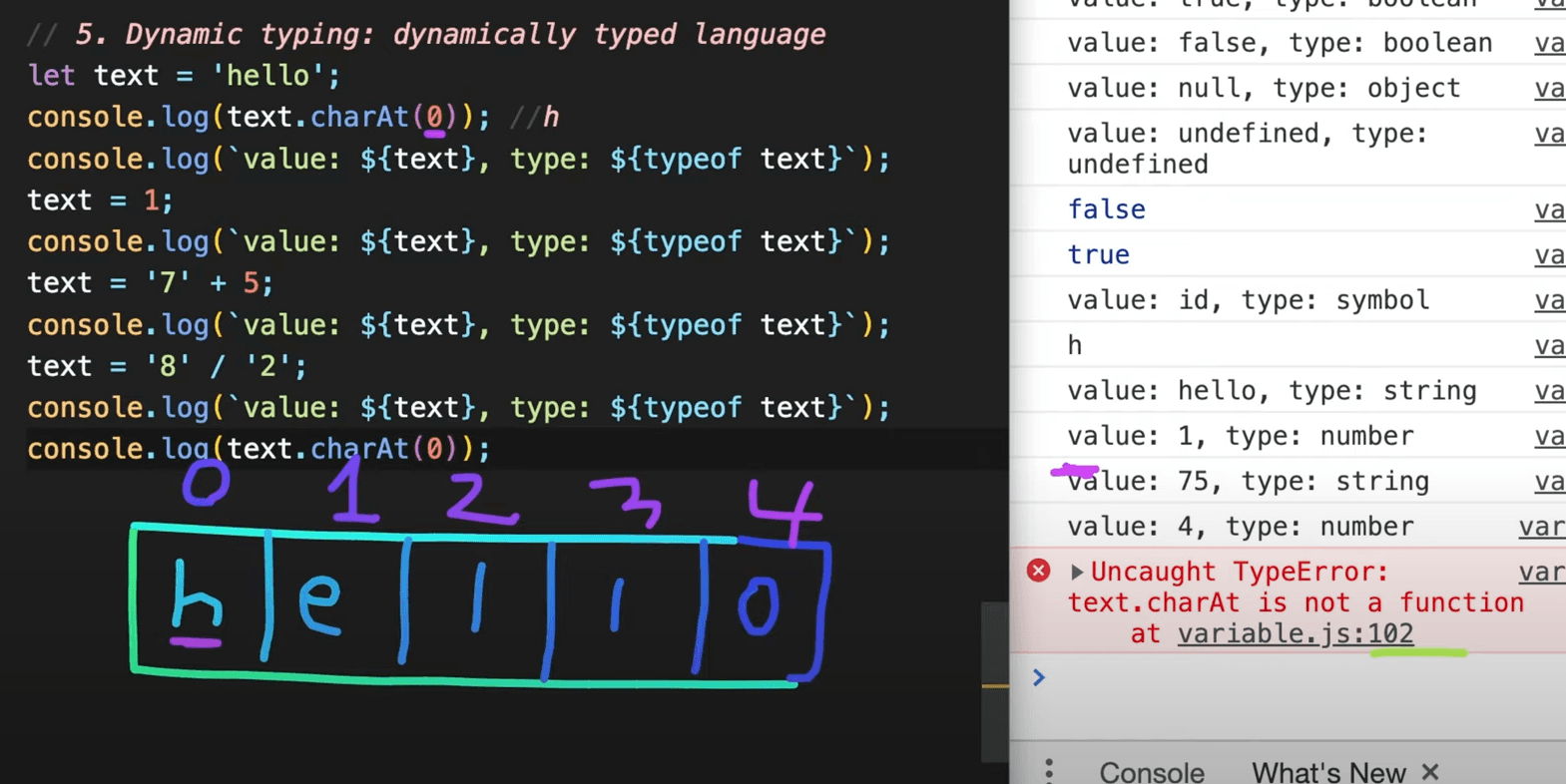Open the What's New tab
The image size is (1566, 784).
click(x=1327, y=771)
